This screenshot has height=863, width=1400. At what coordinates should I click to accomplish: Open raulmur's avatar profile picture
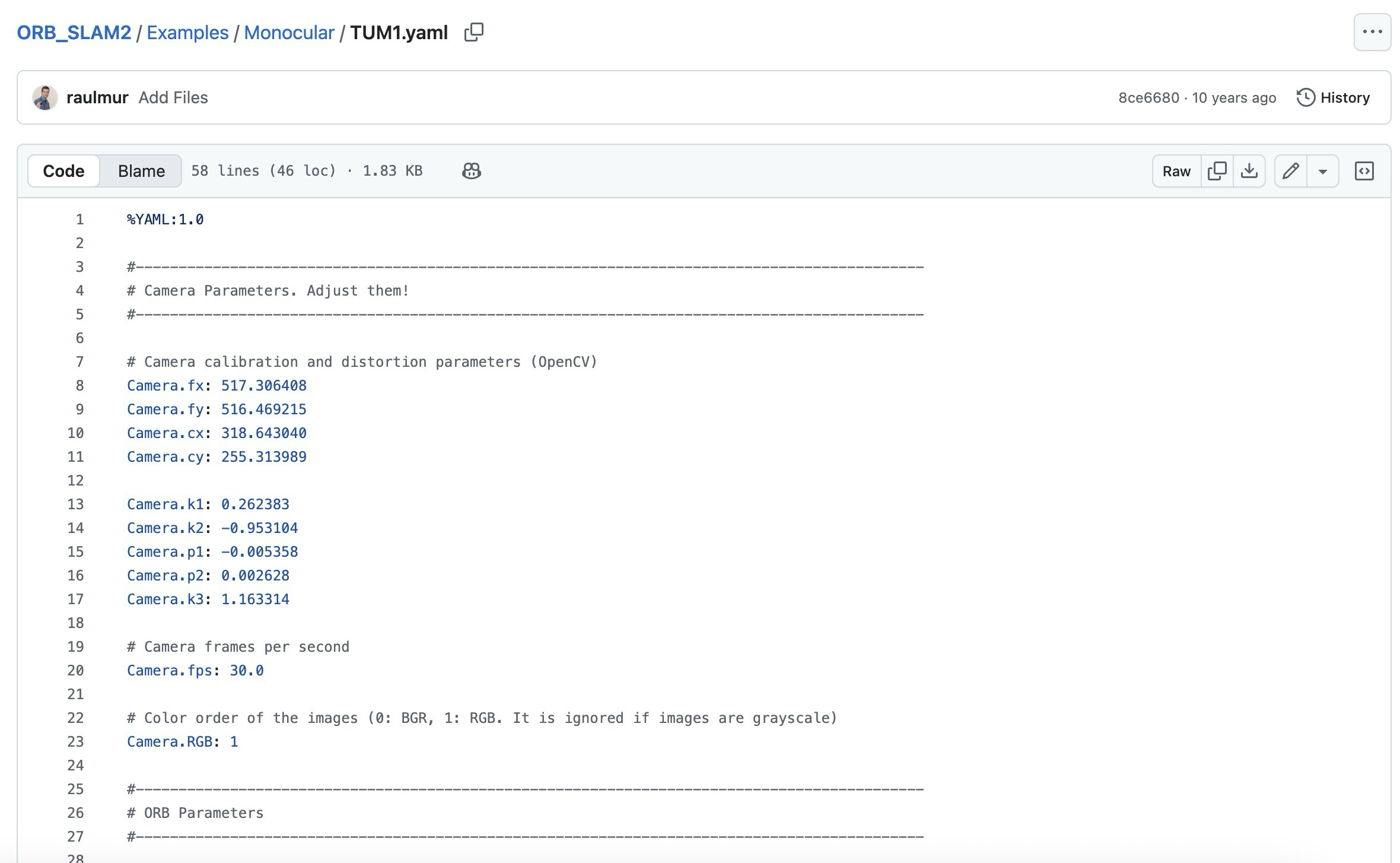click(45, 97)
